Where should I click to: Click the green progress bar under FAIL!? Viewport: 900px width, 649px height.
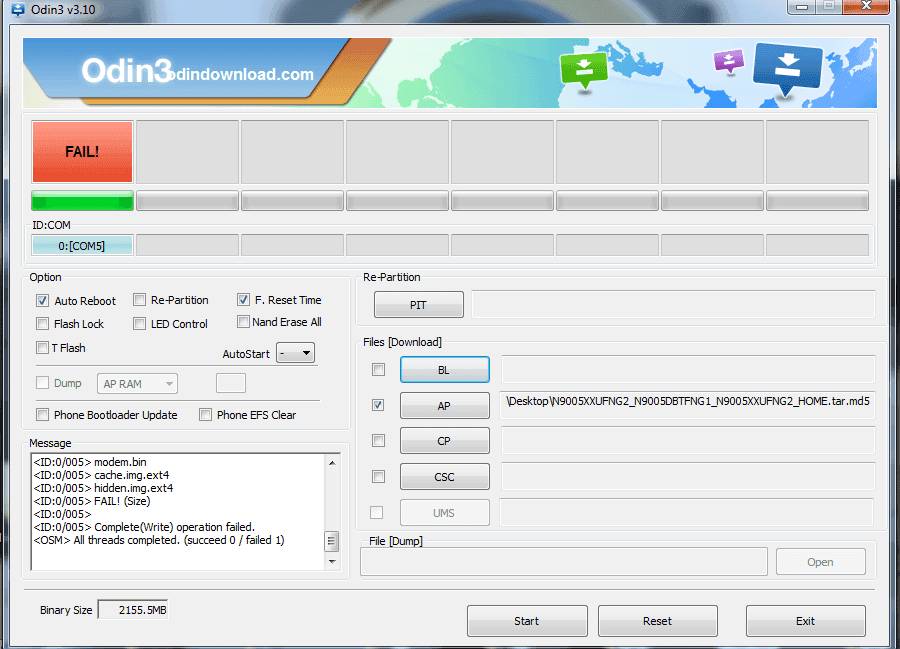click(82, 201)
